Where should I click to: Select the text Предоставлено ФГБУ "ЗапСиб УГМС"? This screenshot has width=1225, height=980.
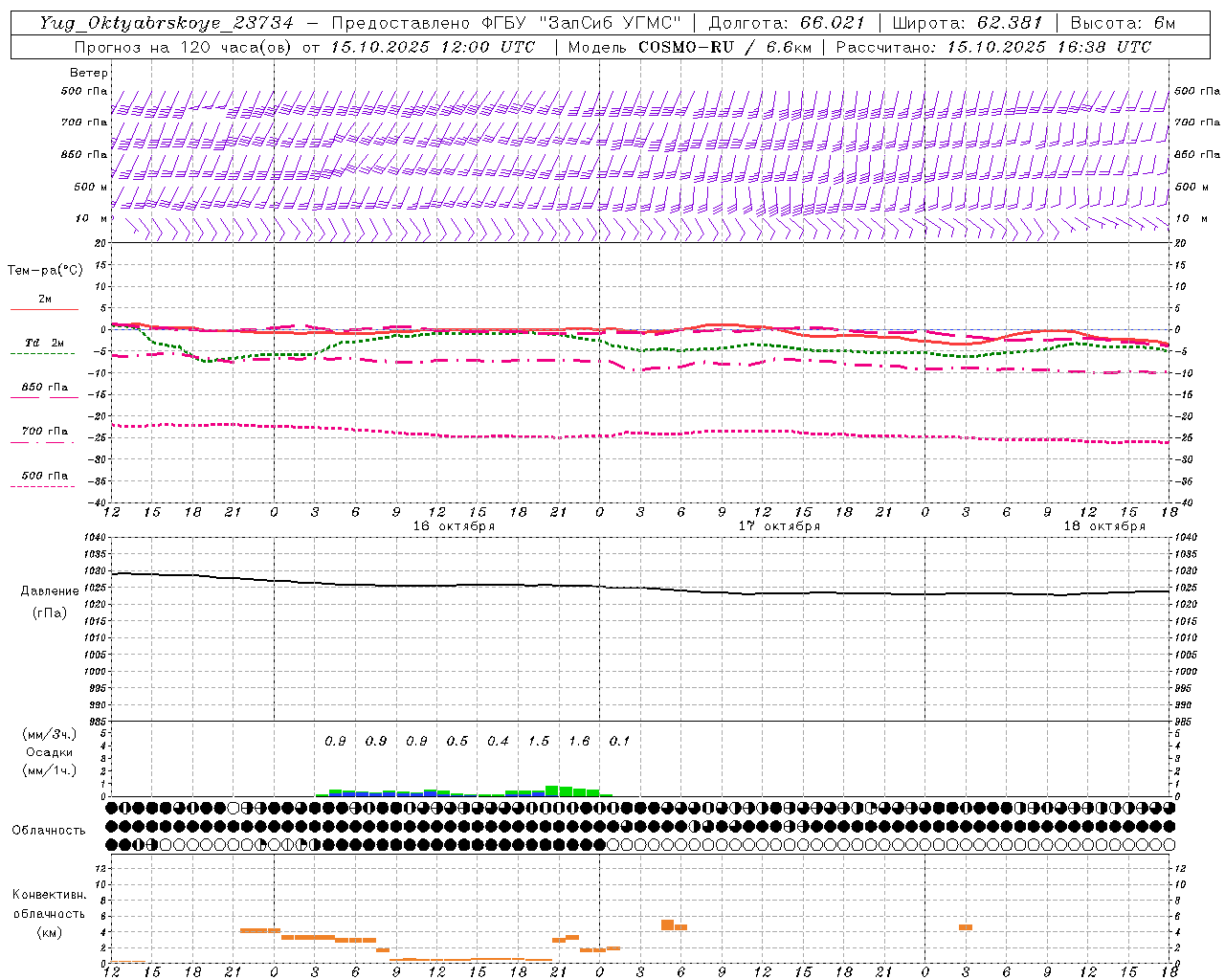click(507, 23)
